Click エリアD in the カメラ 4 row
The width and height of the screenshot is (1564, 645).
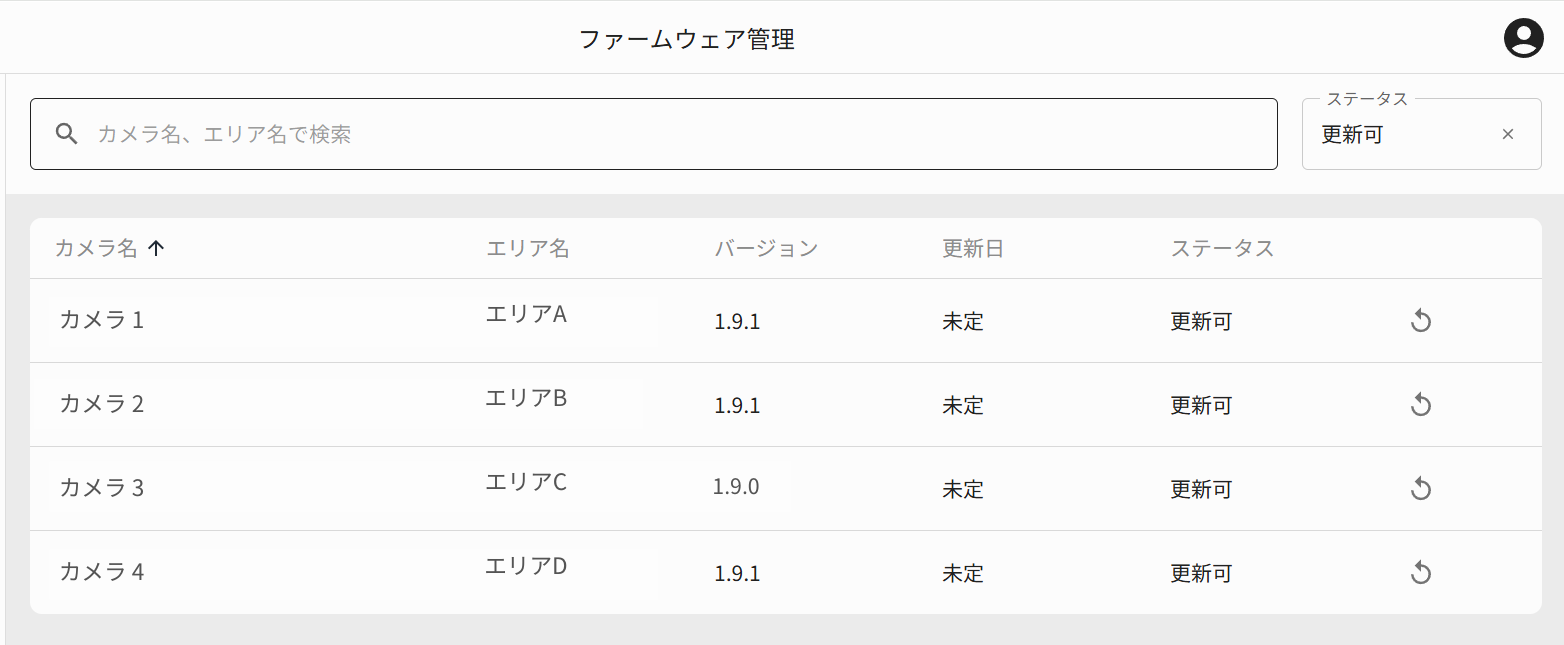(526, 566)
